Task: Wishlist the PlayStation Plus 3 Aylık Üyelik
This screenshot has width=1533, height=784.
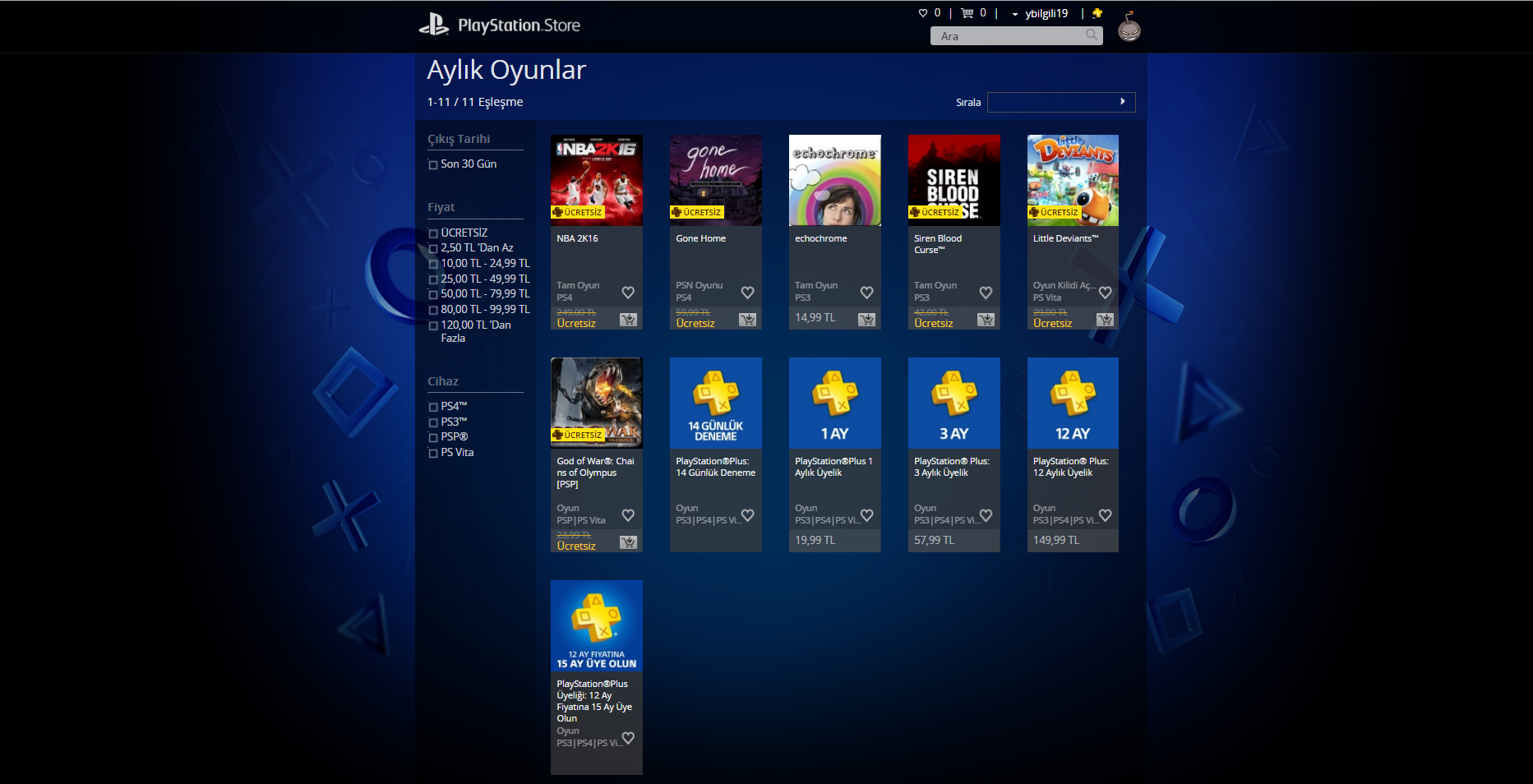Action: point(986,515)
